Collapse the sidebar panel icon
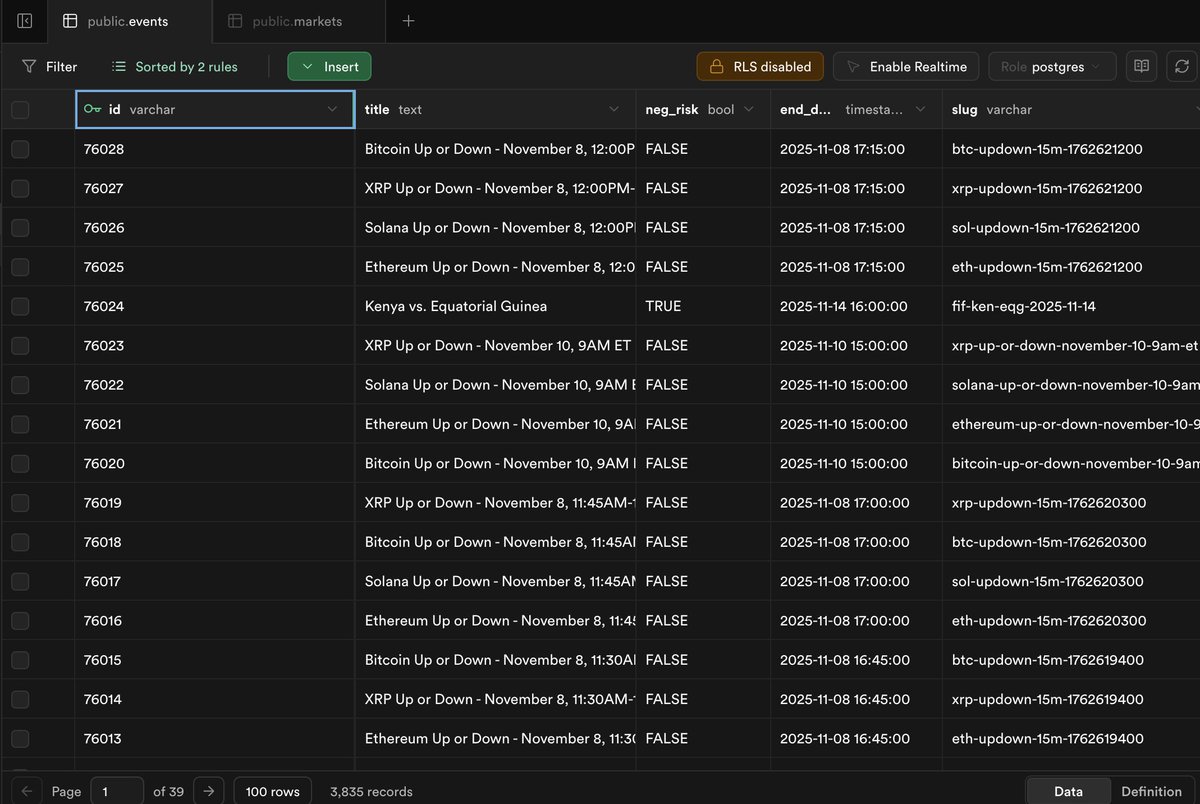The width and height of the screenshot is (1200, 804). click(25, 21)
